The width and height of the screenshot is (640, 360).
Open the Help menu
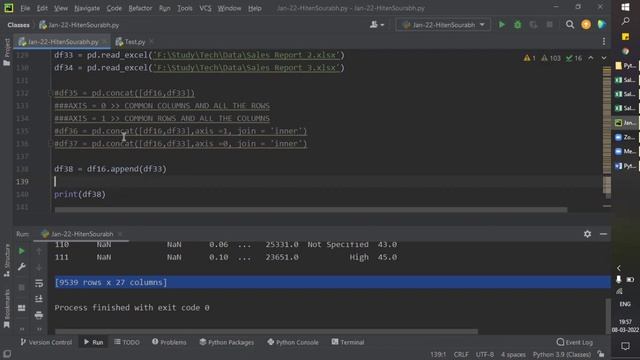pyautogui.click(x=255, y=8)
